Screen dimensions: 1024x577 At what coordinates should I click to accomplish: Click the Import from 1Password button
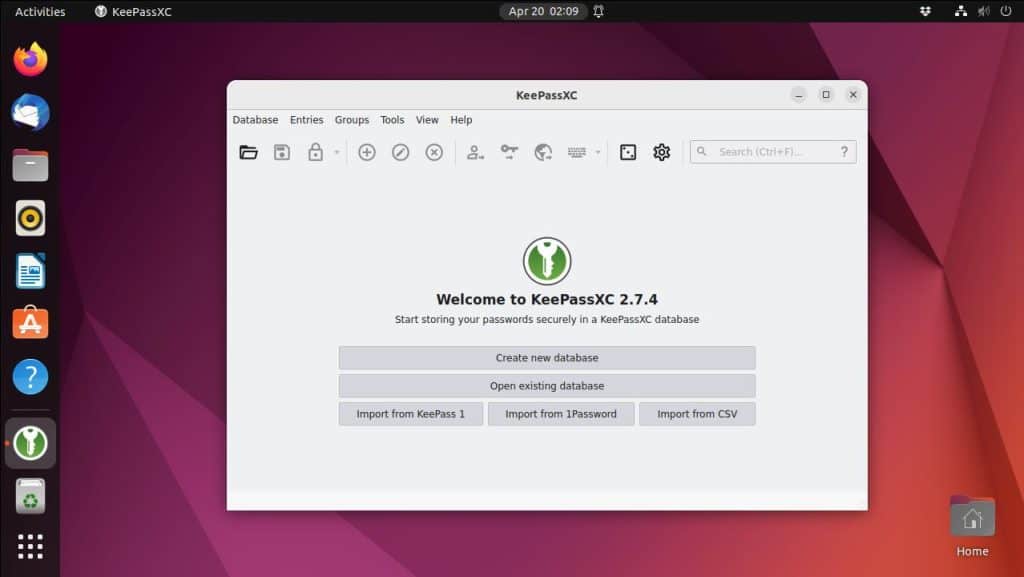[x=561, y=413]
